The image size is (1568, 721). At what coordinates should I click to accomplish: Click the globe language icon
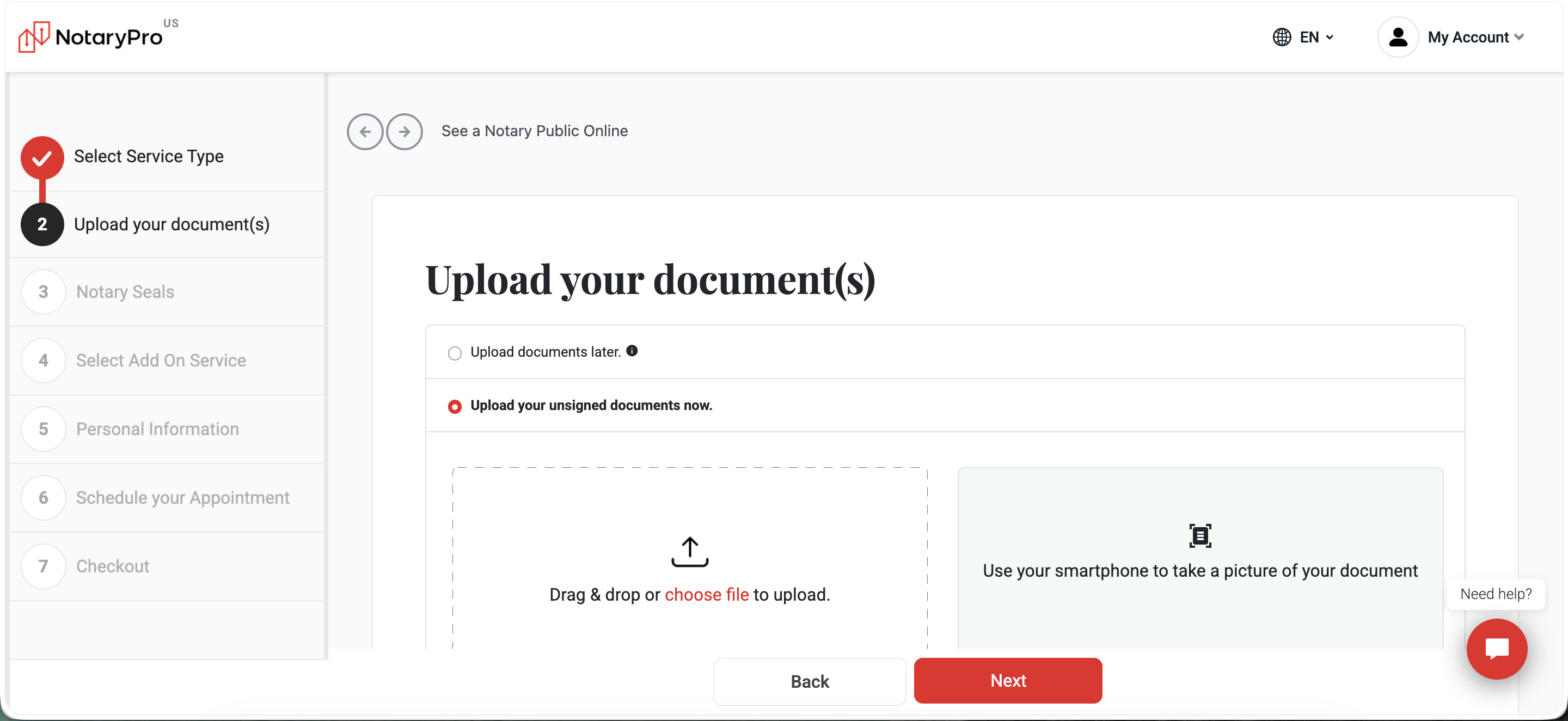point(1281,37)
